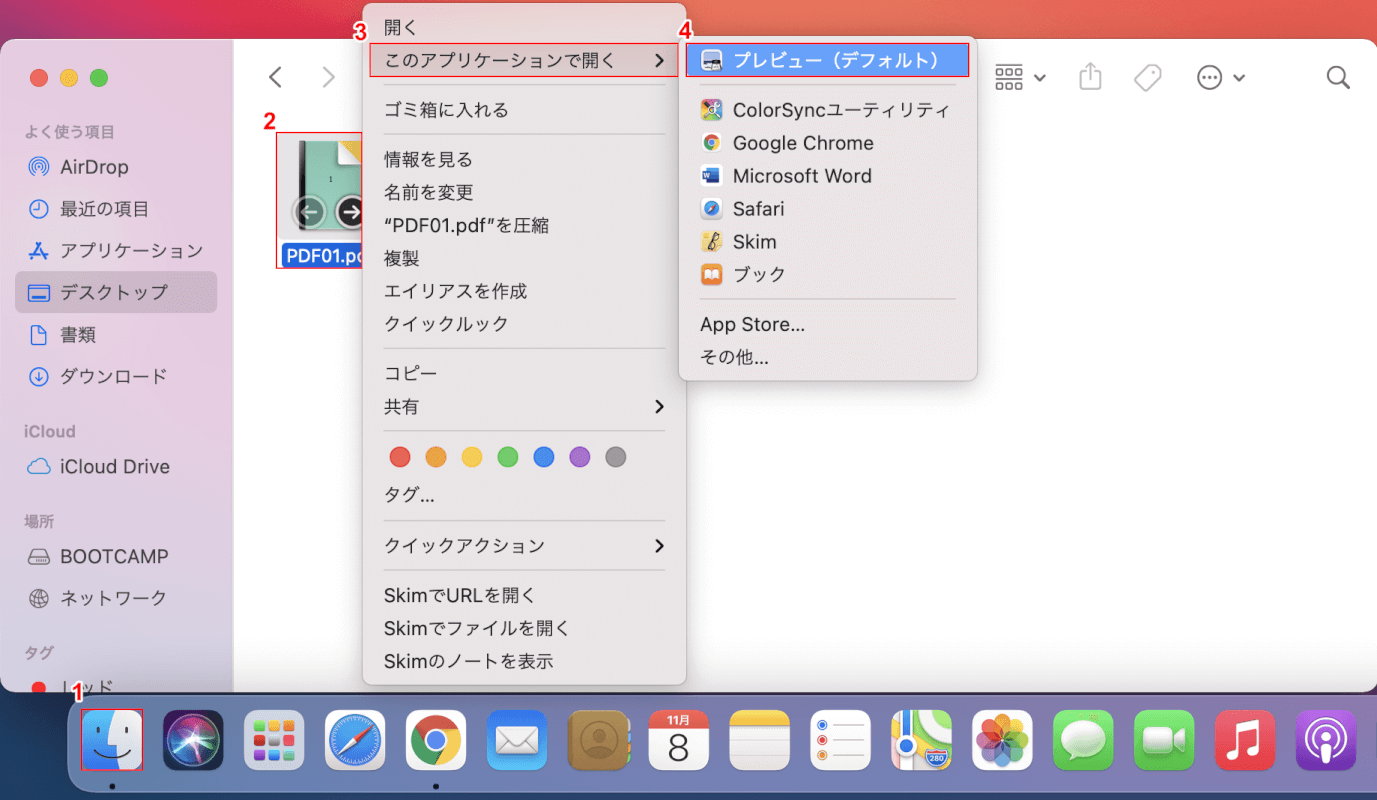Apply the gray tag color

pyautogui.click(x=616, y=457)
